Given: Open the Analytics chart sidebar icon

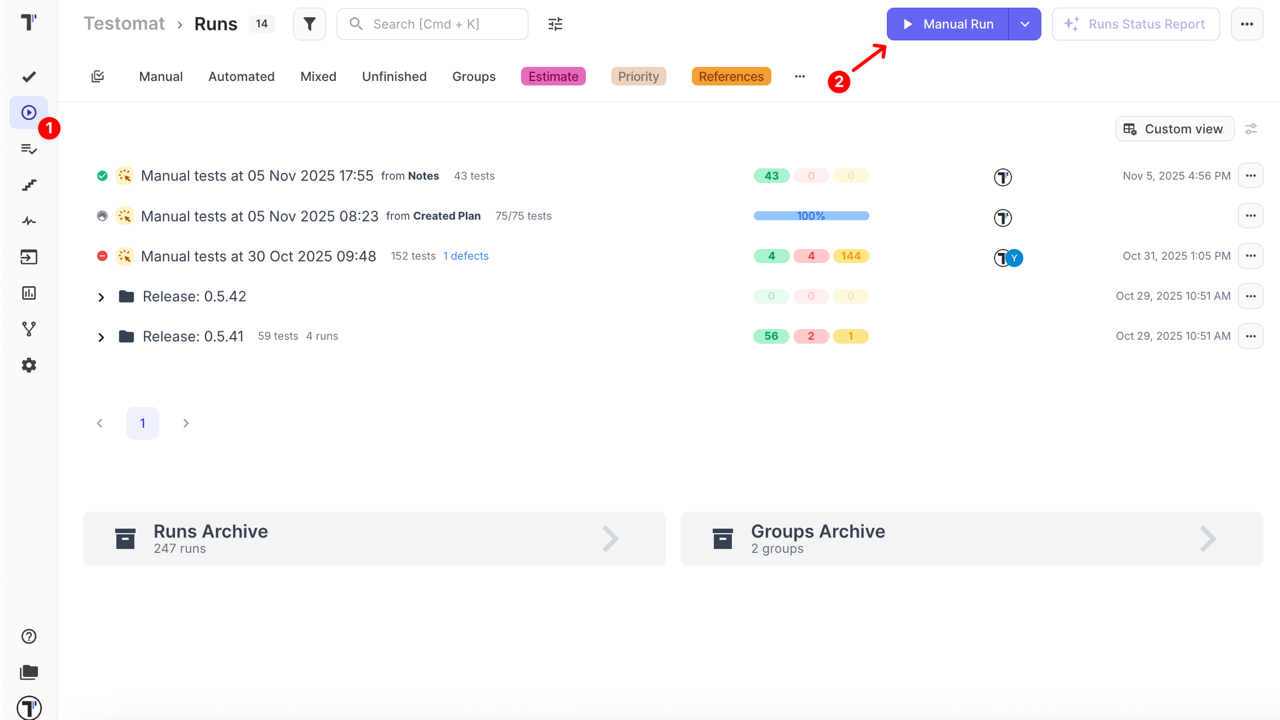Looking at the screenshot, I should pos(29,293).
